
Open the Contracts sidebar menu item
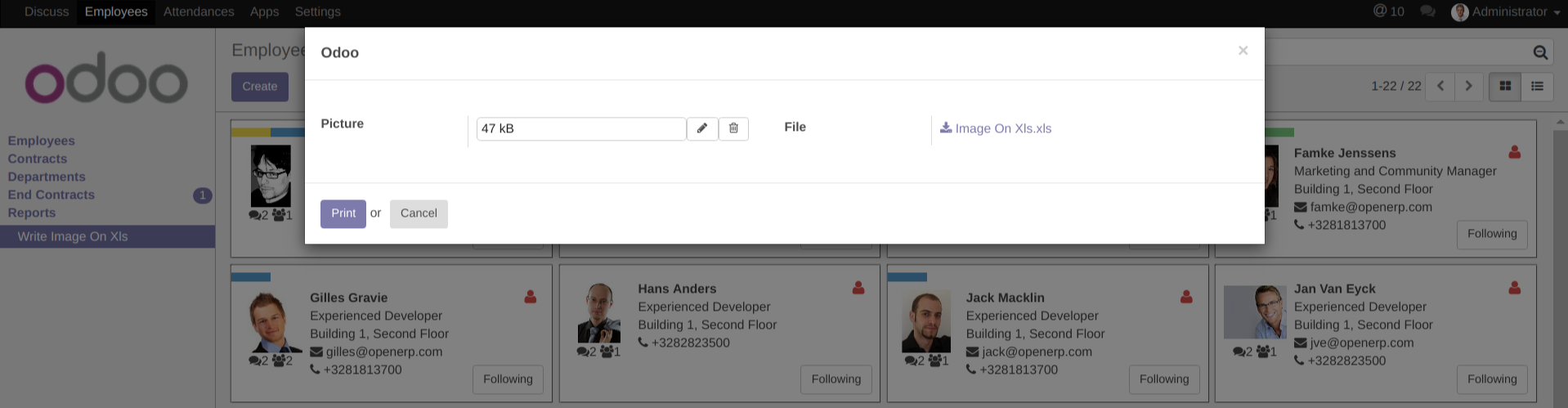[38, 159]
